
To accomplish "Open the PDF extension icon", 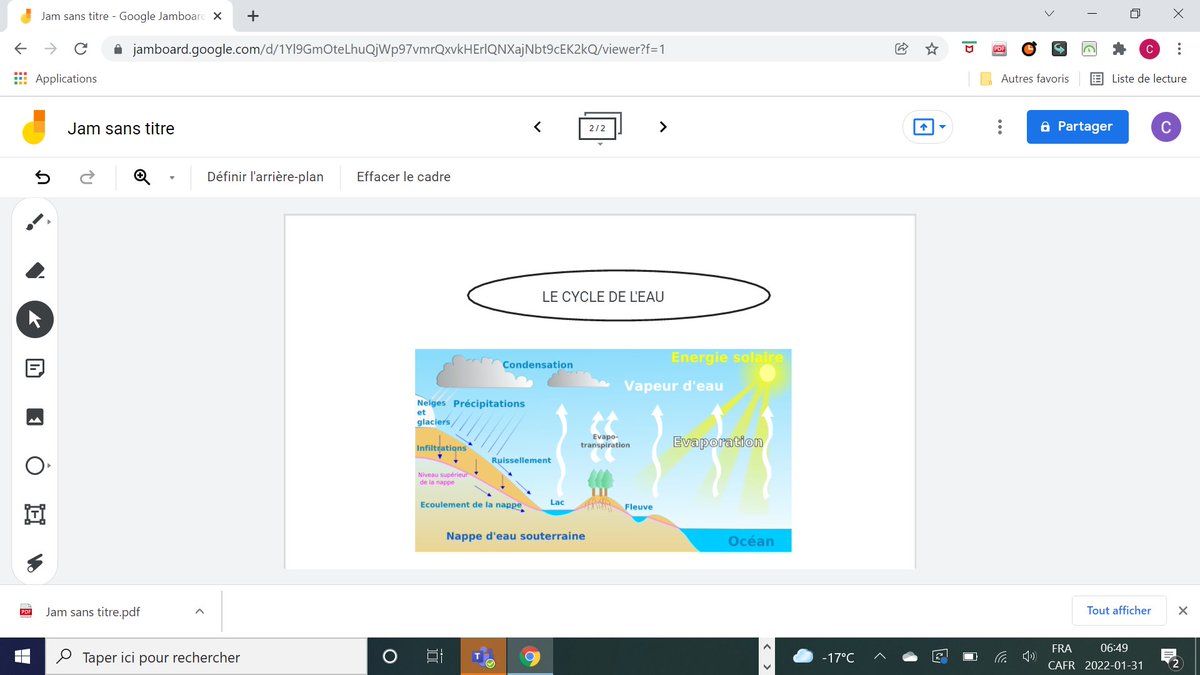I will (x=999, y=48).
